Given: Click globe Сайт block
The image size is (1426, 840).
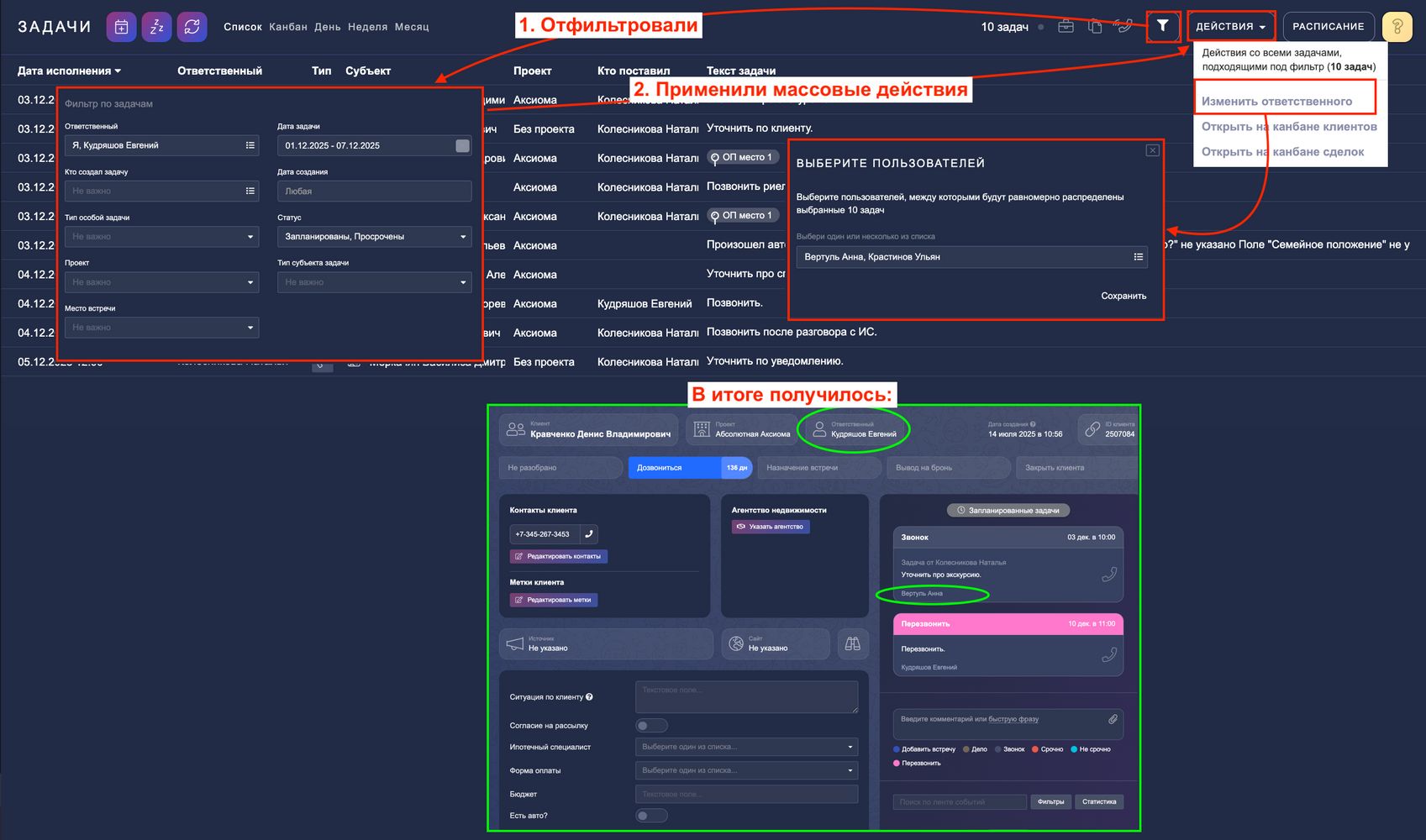Looking at the screenshot, I should coord(776,643).
